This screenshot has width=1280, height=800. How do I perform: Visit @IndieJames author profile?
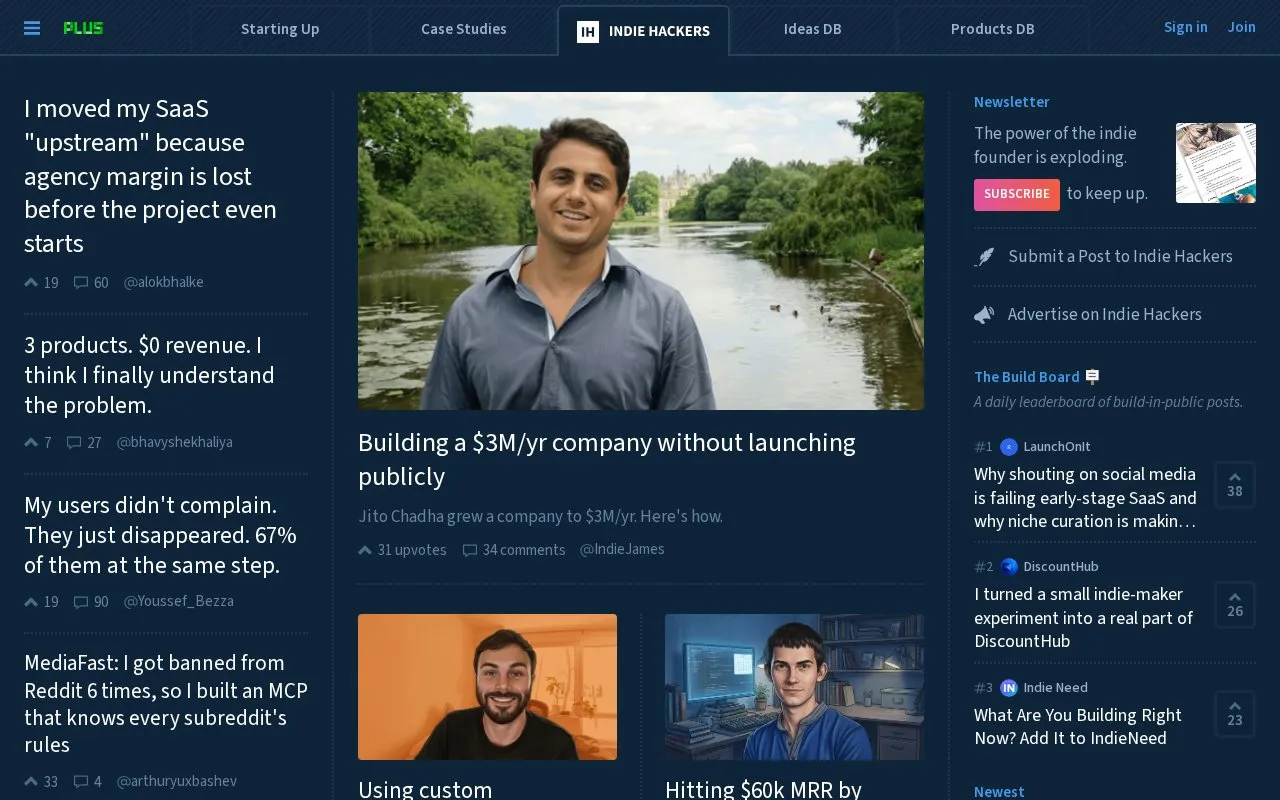point(622,549)
